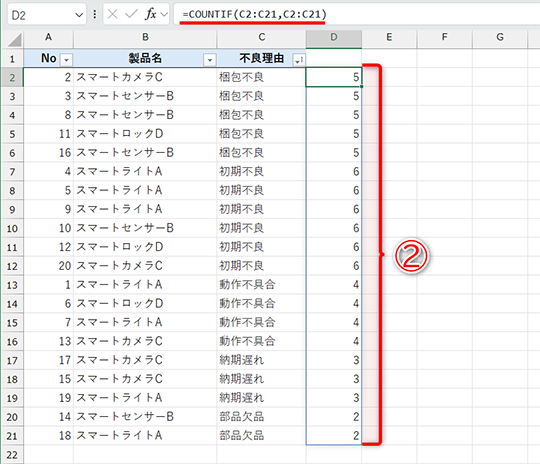Select column A header
The width and height of the screenshot is (540, 464).
[x=49, y=38]
